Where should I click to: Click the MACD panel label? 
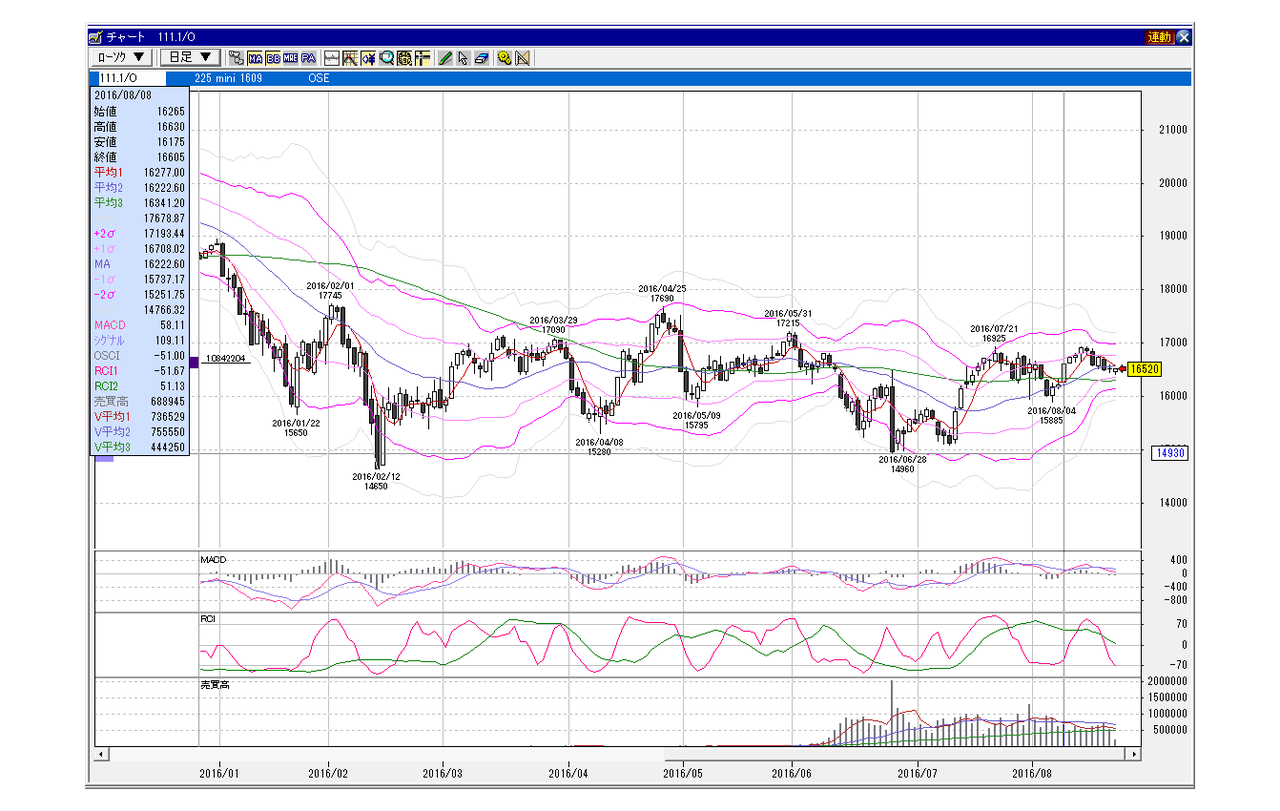coord(213,558)
